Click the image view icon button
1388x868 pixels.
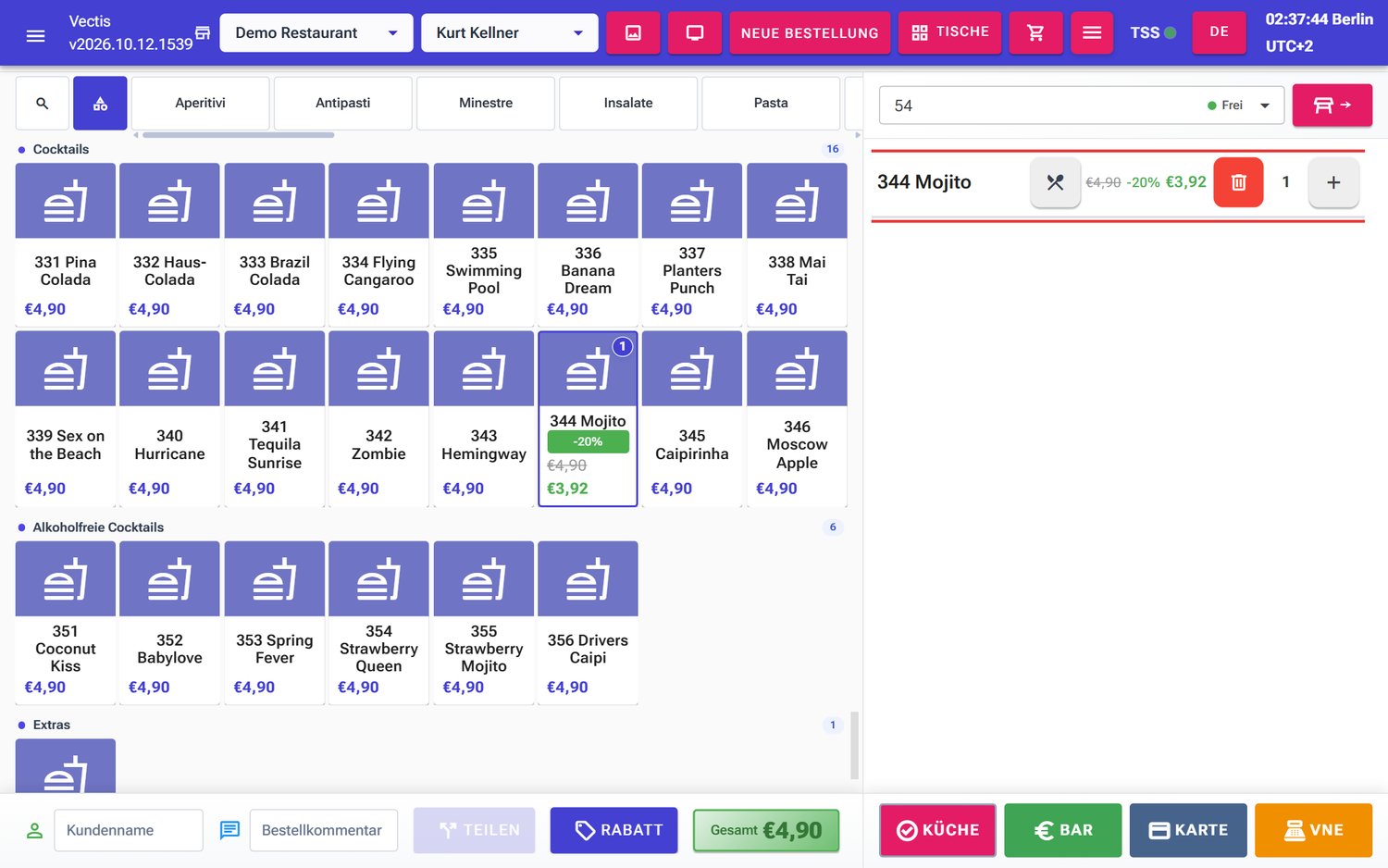coord(633,32)
